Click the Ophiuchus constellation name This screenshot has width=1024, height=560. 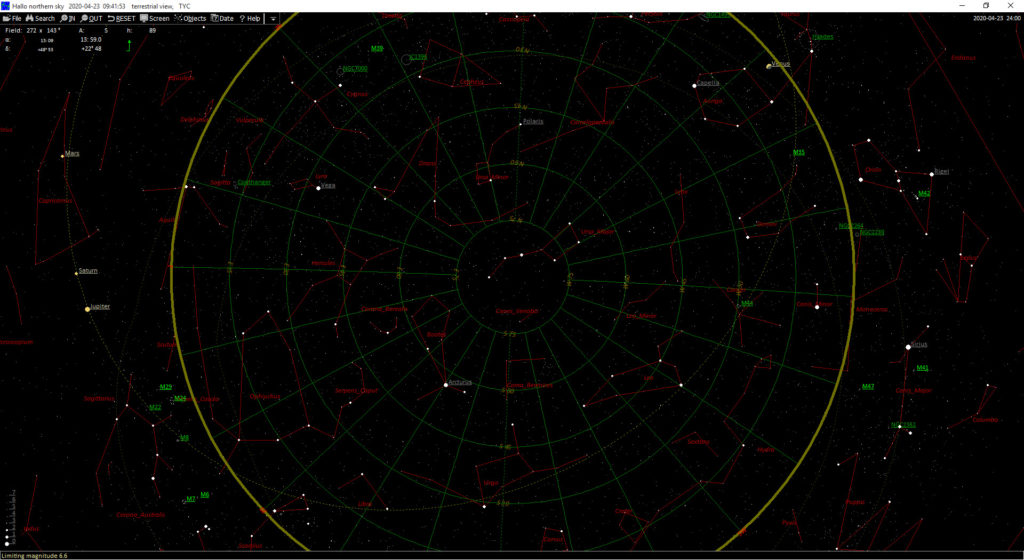tap(264, 396)
